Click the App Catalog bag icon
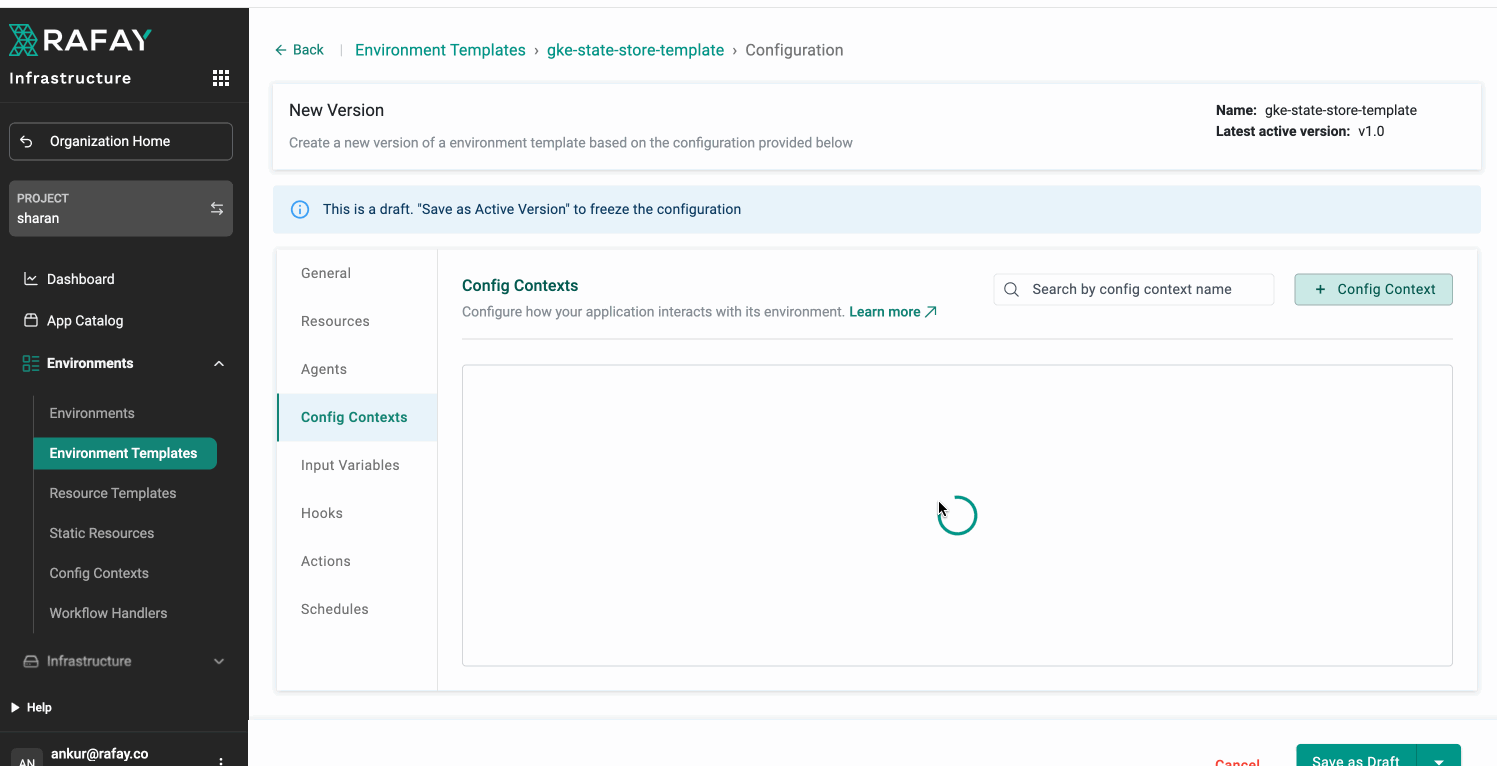 [31, 321]
